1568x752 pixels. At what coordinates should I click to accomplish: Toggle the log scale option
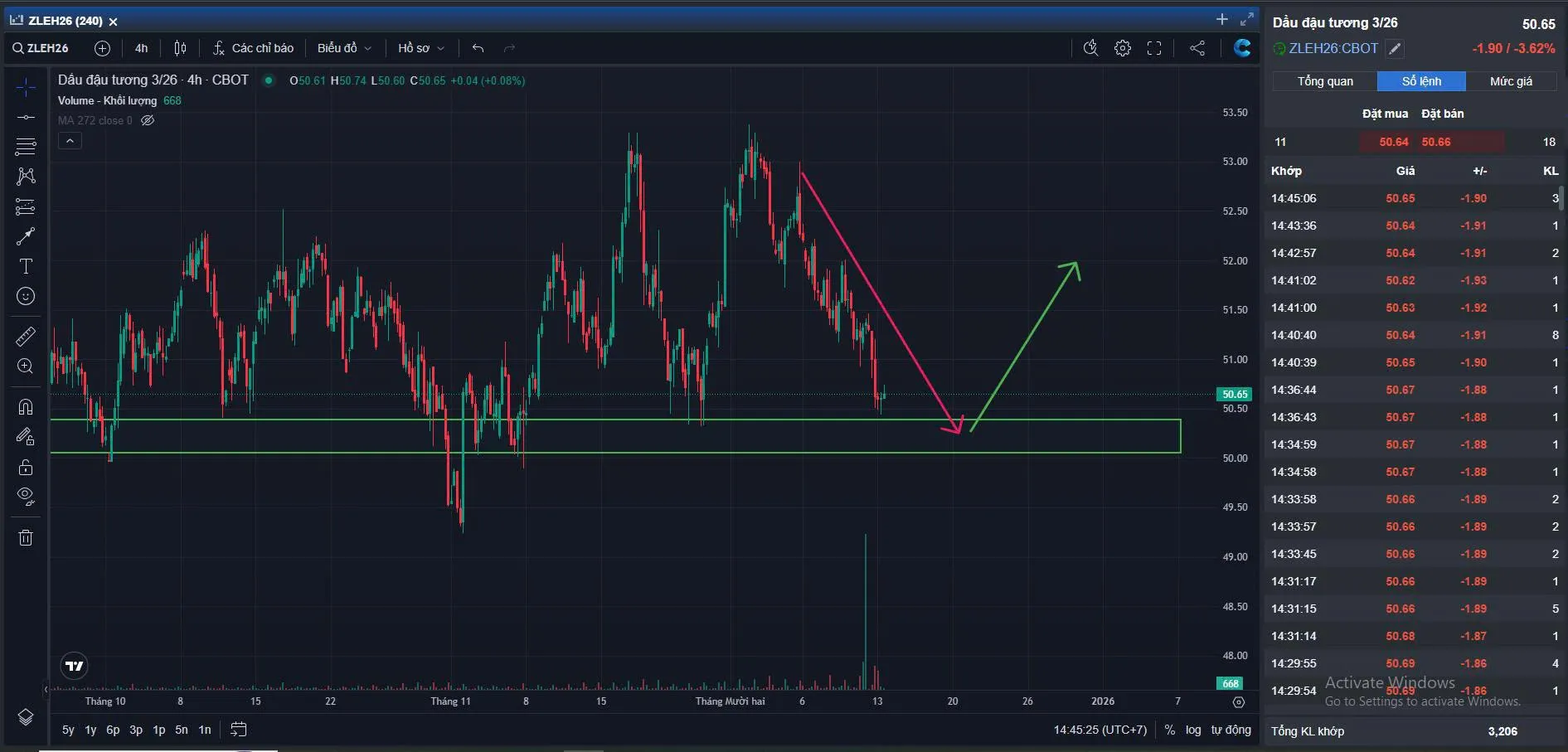(1192, 730)
